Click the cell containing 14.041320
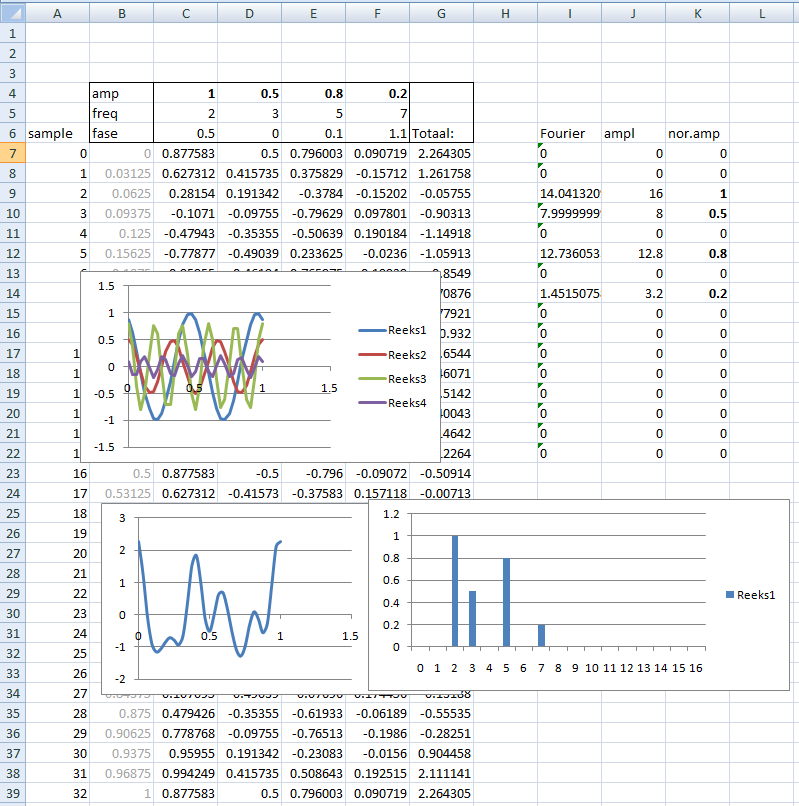Image resolution: width=799 pixels, height=806 pixels. (569, 193)
